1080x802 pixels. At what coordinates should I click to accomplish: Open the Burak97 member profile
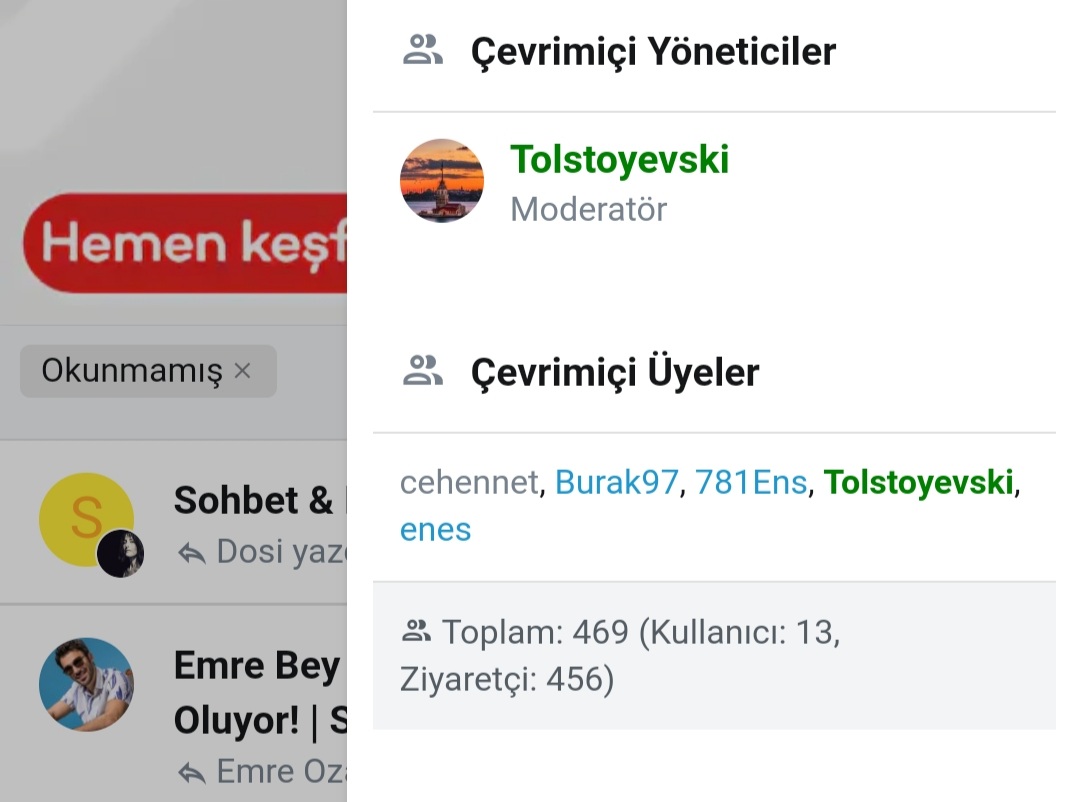click(x=616, y=483)
